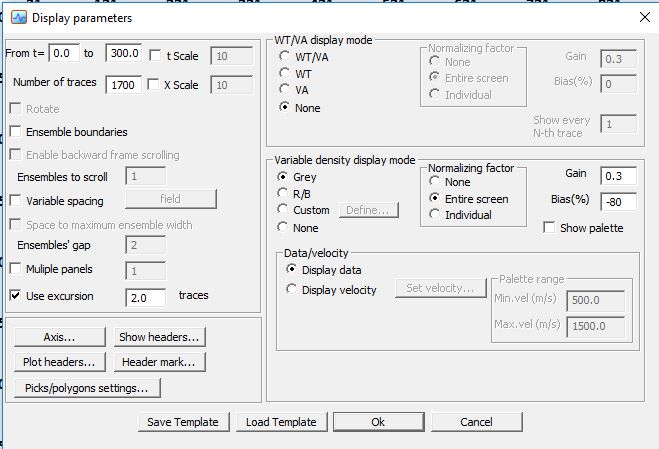This screenshot has width=659, height=449.
Task: Select R/B variable density mode
Action: point(282,193)
